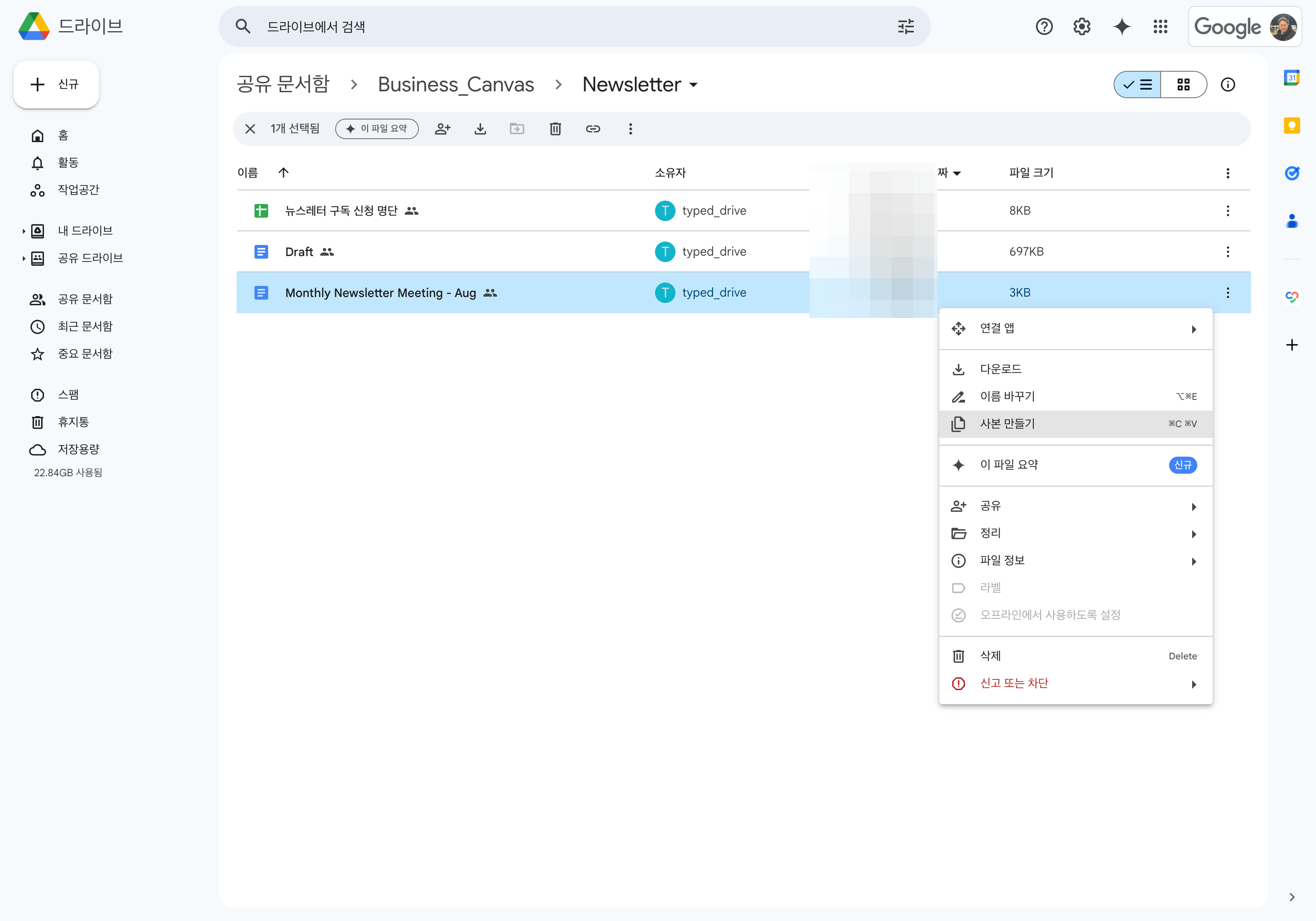
Task: Click the trash toolbar icon
Action: click(x=555, y=129)
